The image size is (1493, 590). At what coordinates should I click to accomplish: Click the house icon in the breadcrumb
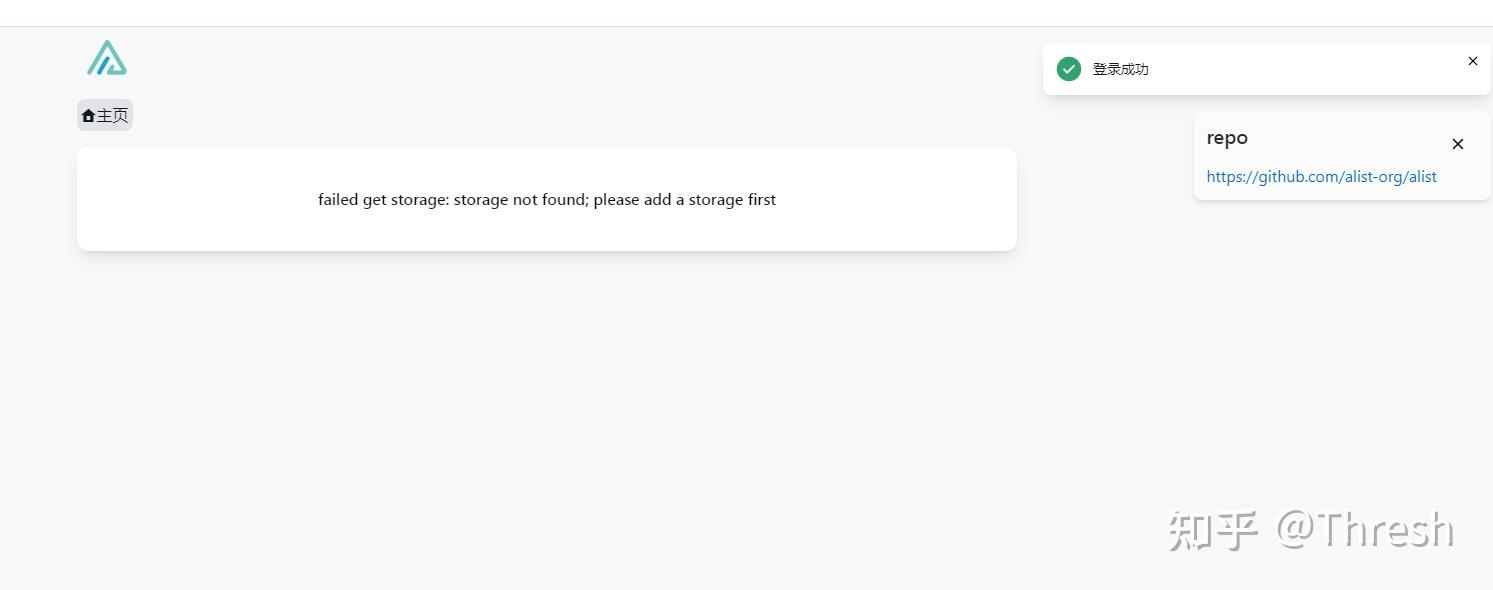tap(88, 116)
